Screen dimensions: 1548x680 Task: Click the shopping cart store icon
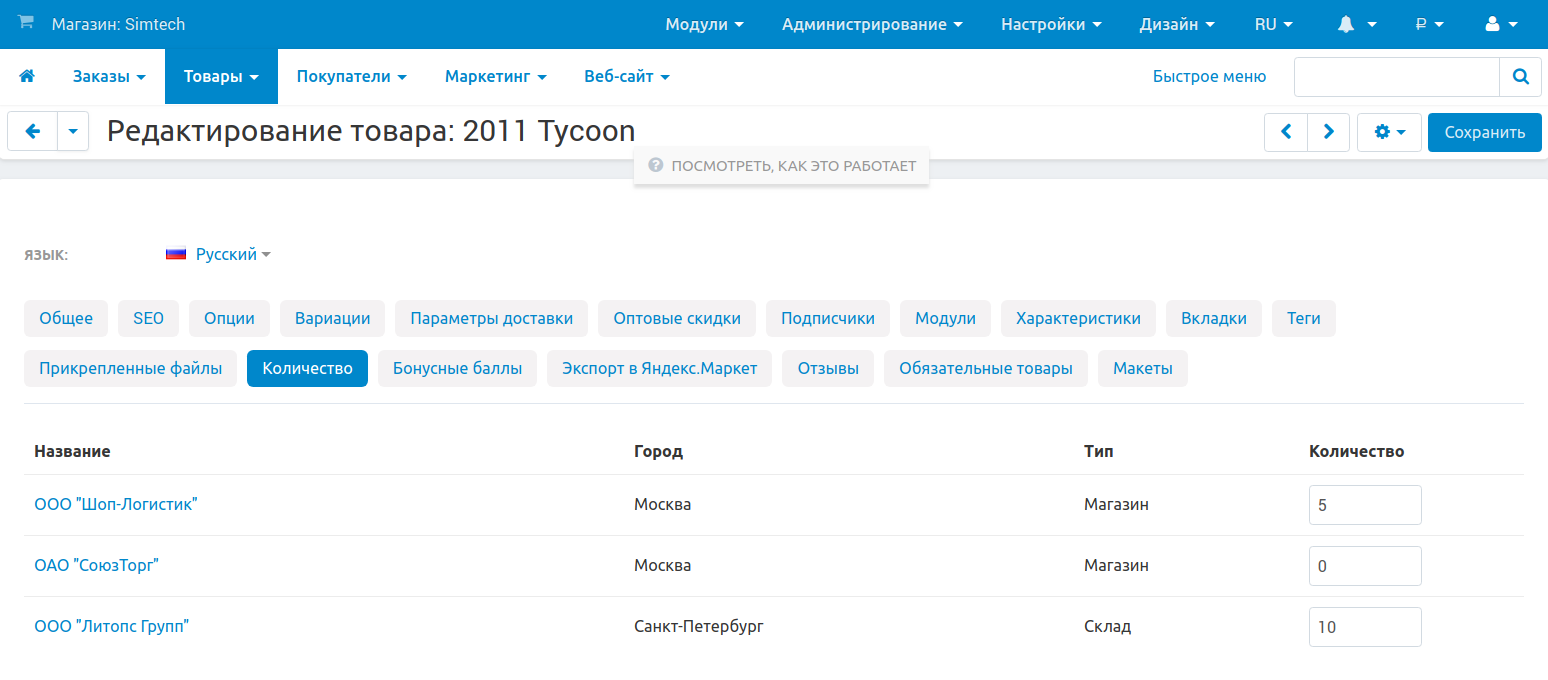pyautogui.click(x=26, y=23)
